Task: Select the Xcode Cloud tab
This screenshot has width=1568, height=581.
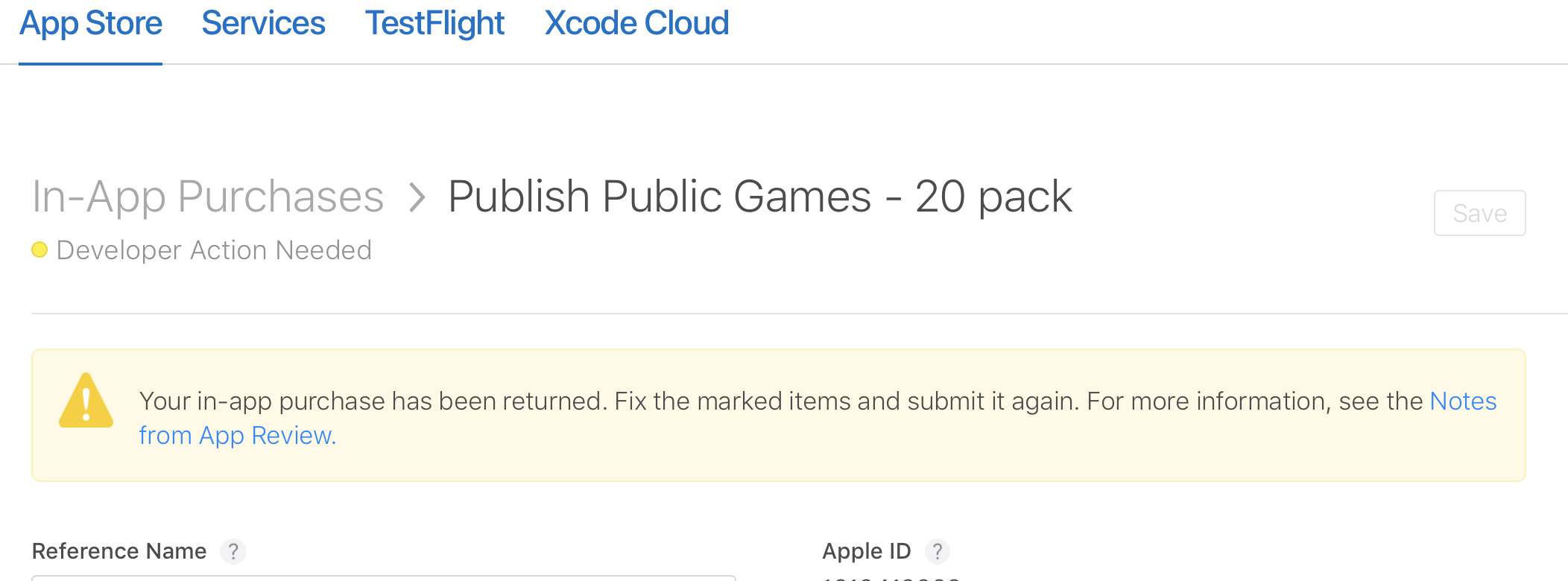Action: [636, 24]
